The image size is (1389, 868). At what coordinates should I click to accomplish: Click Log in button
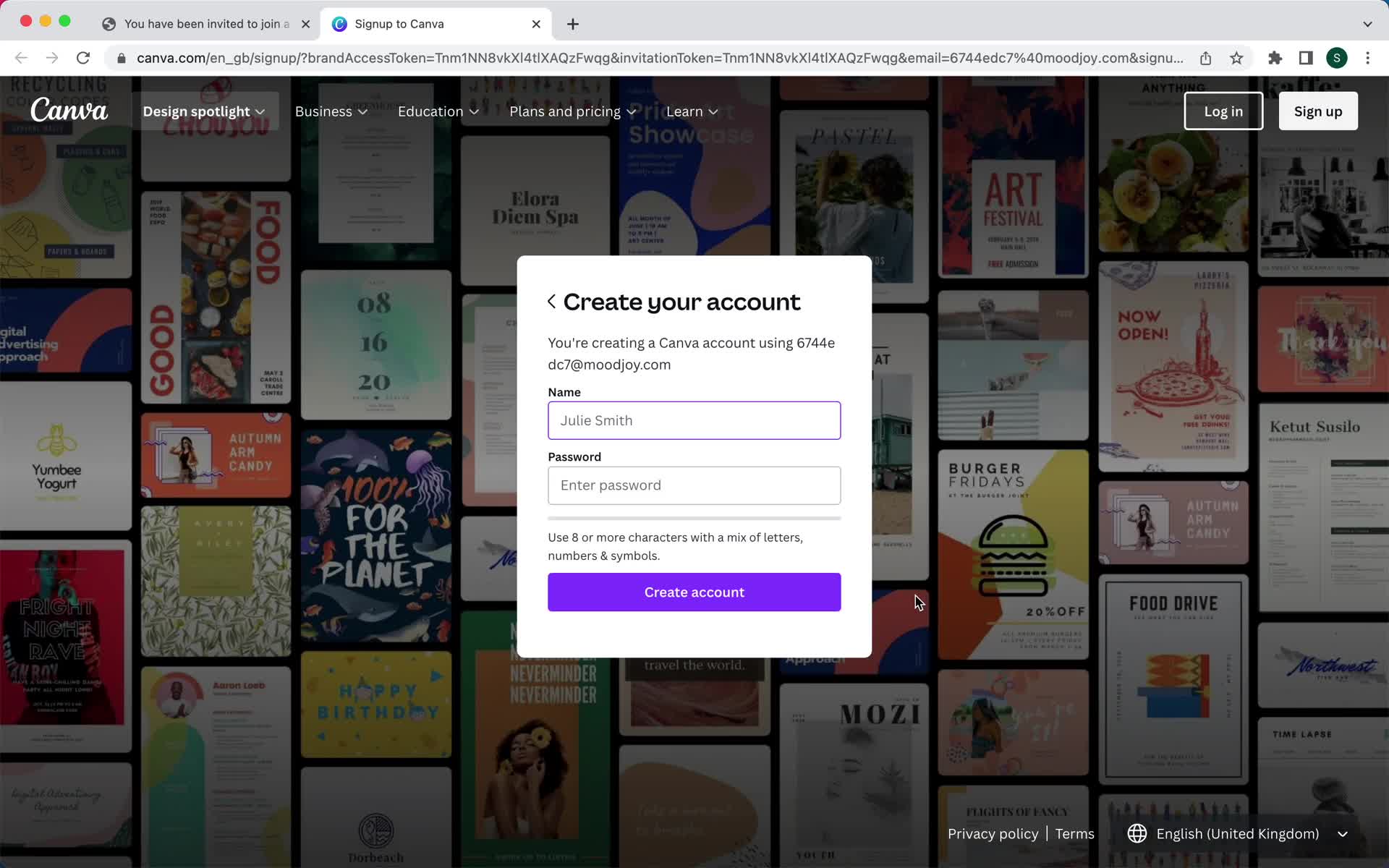click(1223, 111)
